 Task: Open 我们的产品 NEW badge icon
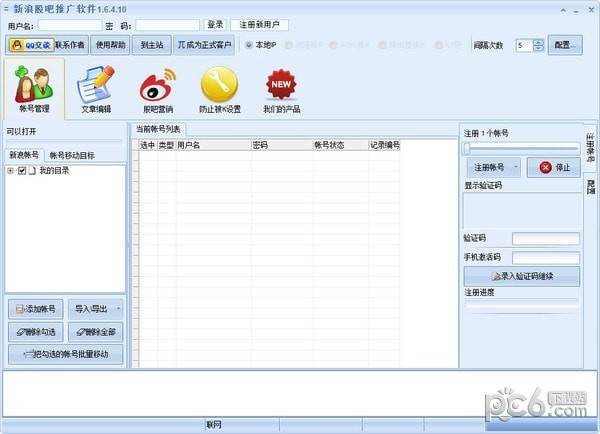[x=281, y=88]
